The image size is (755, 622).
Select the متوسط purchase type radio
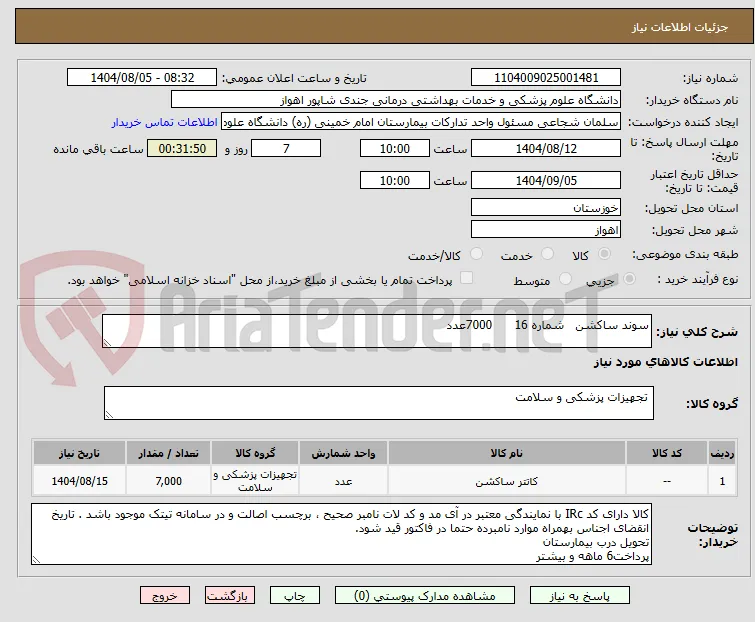pos(565,279)
